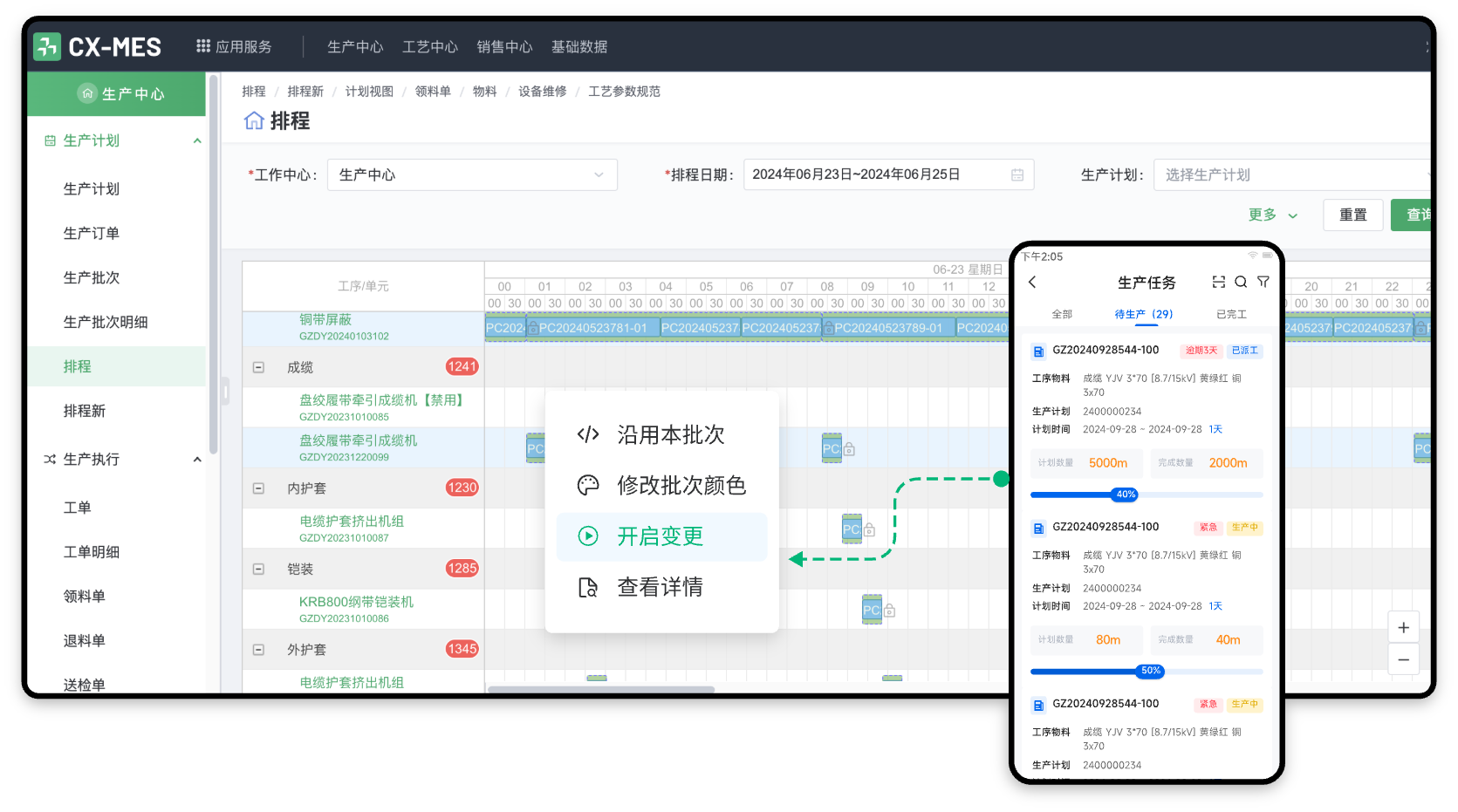1458x812 pixels.
Task: Click the home icon in 生产中心 sidebar header
Action: coord(87,93)
